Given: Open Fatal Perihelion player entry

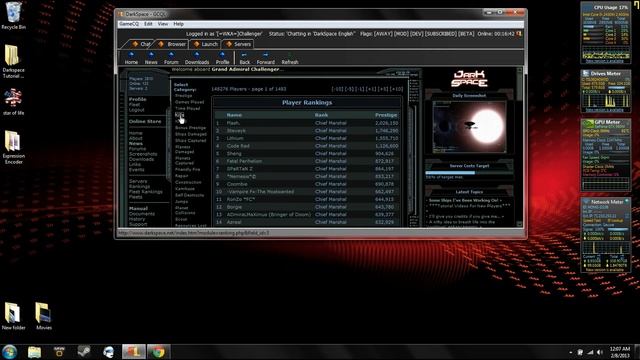Looking at the screenshot, I should pos(244,161).
